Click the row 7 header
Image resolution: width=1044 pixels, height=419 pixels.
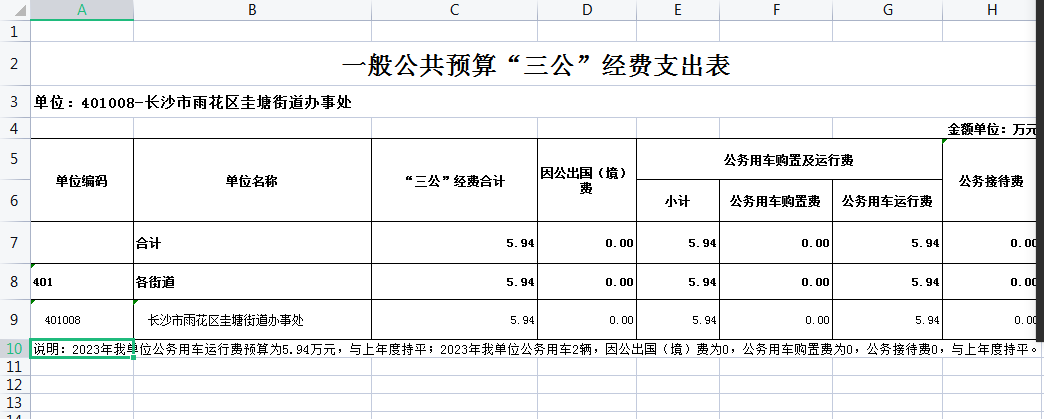[x=14, y=243]
